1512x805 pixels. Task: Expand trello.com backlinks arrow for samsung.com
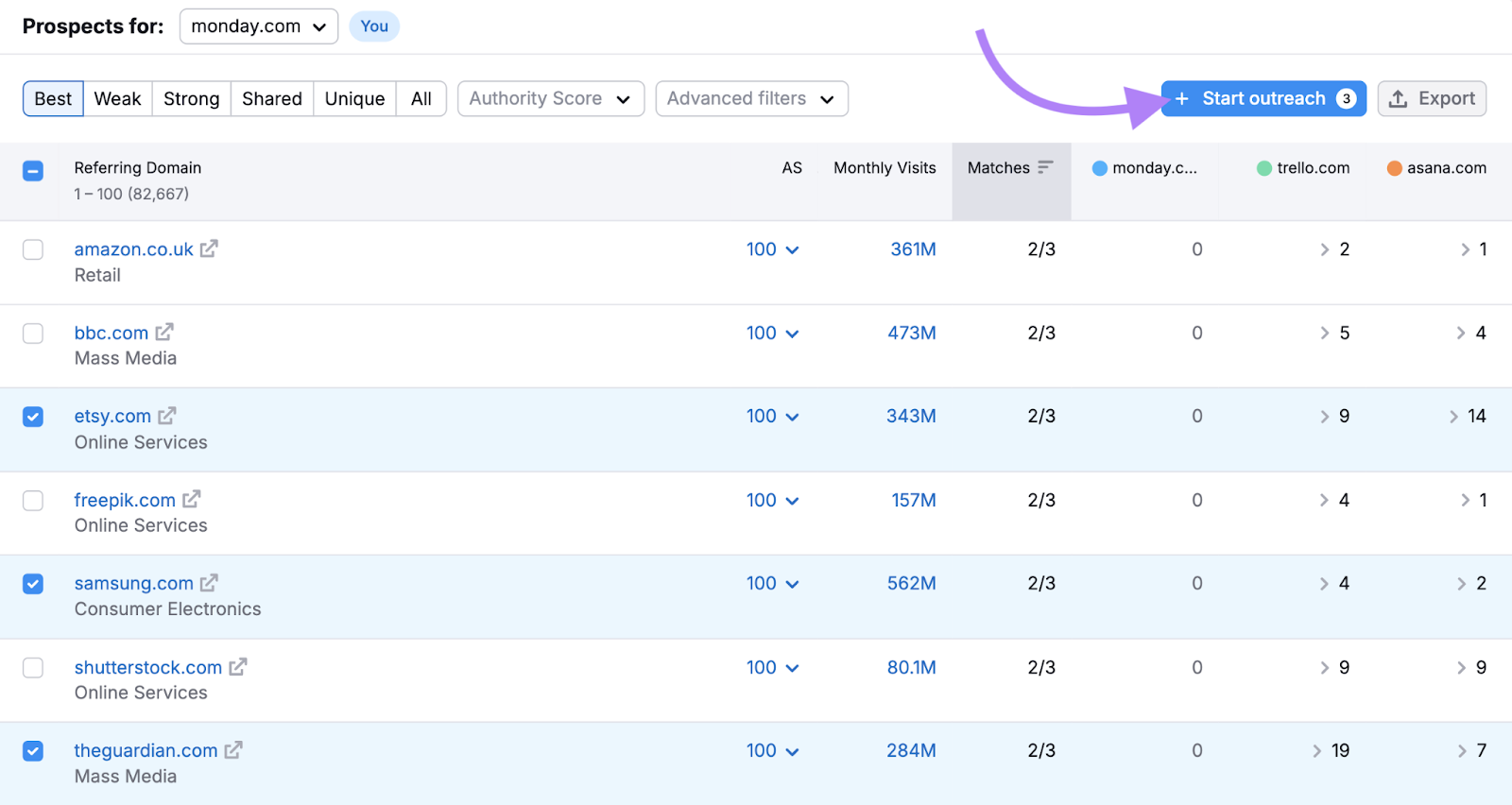point(1325,583)
